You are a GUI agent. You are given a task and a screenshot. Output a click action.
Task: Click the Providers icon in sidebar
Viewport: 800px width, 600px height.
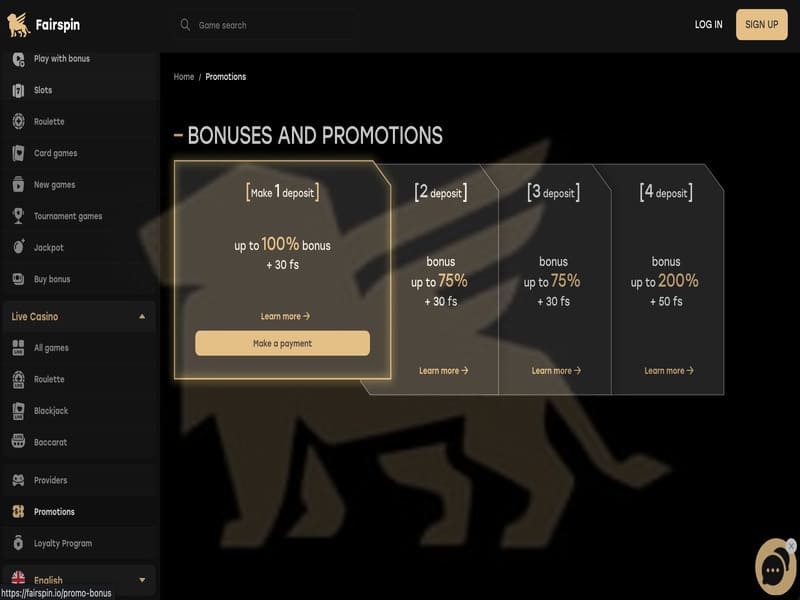pyautogui.click(x=18, y=480)
